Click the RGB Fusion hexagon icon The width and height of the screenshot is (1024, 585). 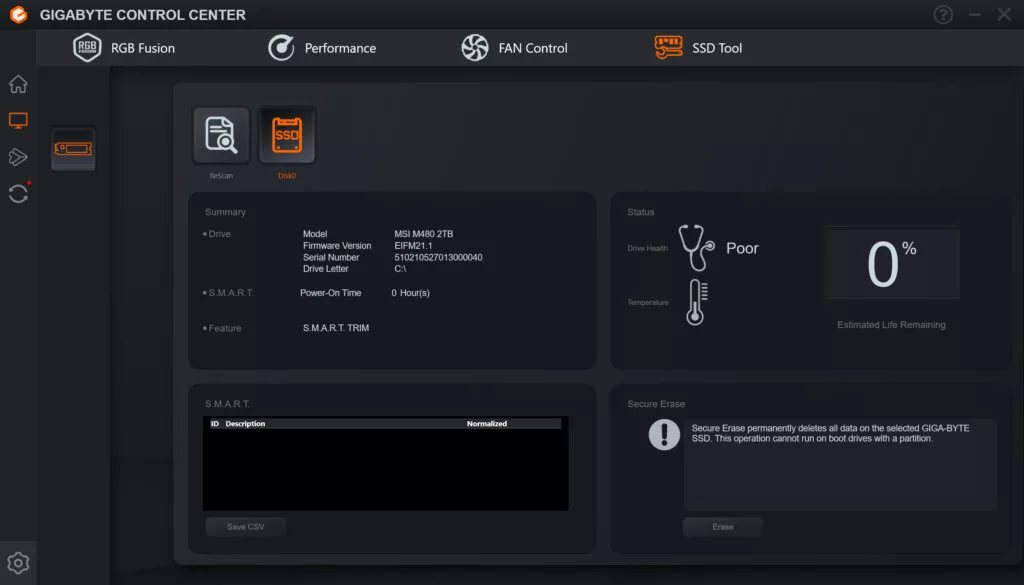coord(87,48)
